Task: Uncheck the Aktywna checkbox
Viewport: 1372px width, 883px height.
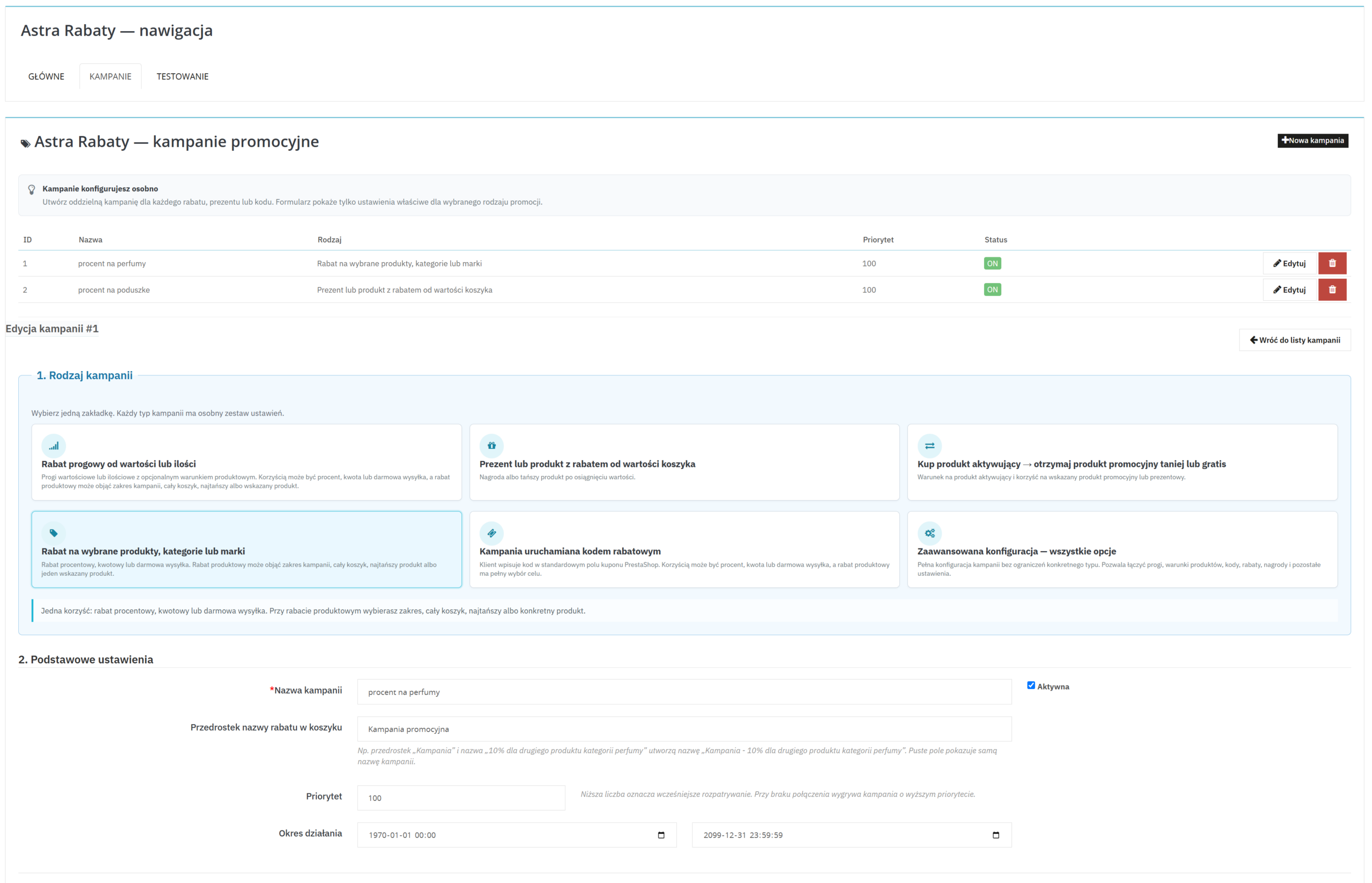Action: tap(1031, 685)
